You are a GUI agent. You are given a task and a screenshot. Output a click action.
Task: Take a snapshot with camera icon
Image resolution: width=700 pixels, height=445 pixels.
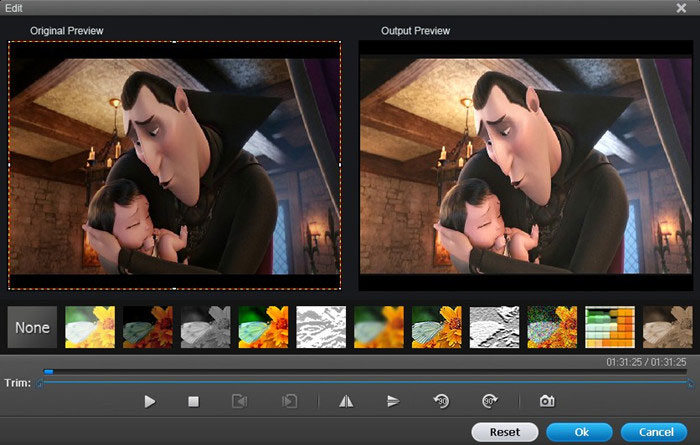(x=547, y=401)
